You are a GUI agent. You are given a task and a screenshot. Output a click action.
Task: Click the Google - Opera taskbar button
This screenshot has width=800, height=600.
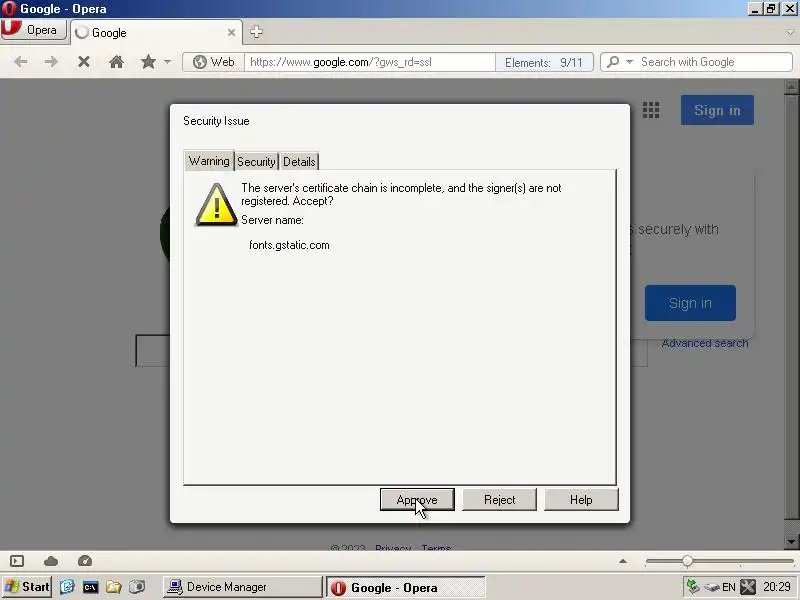click(406, 587)
